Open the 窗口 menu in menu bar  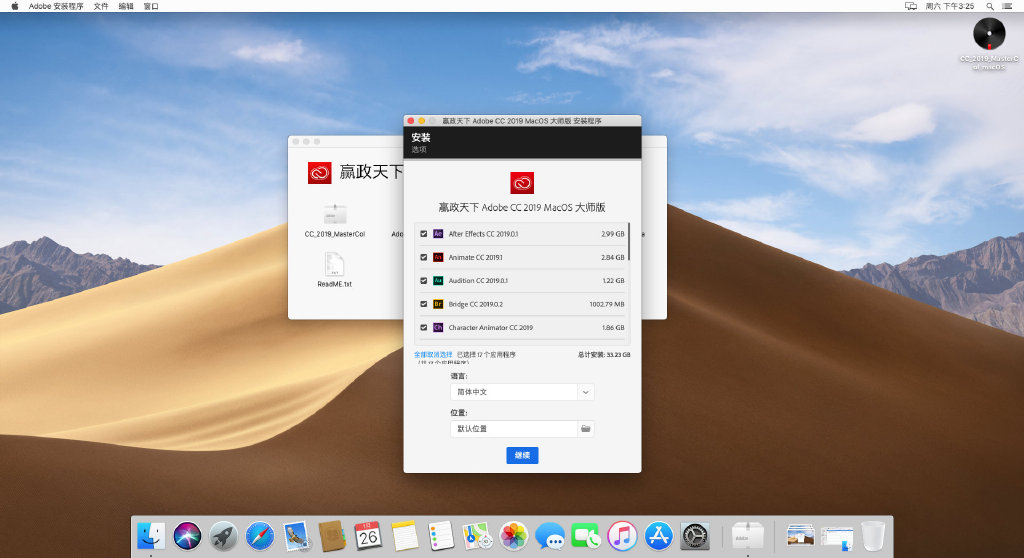tap(151, 6)
